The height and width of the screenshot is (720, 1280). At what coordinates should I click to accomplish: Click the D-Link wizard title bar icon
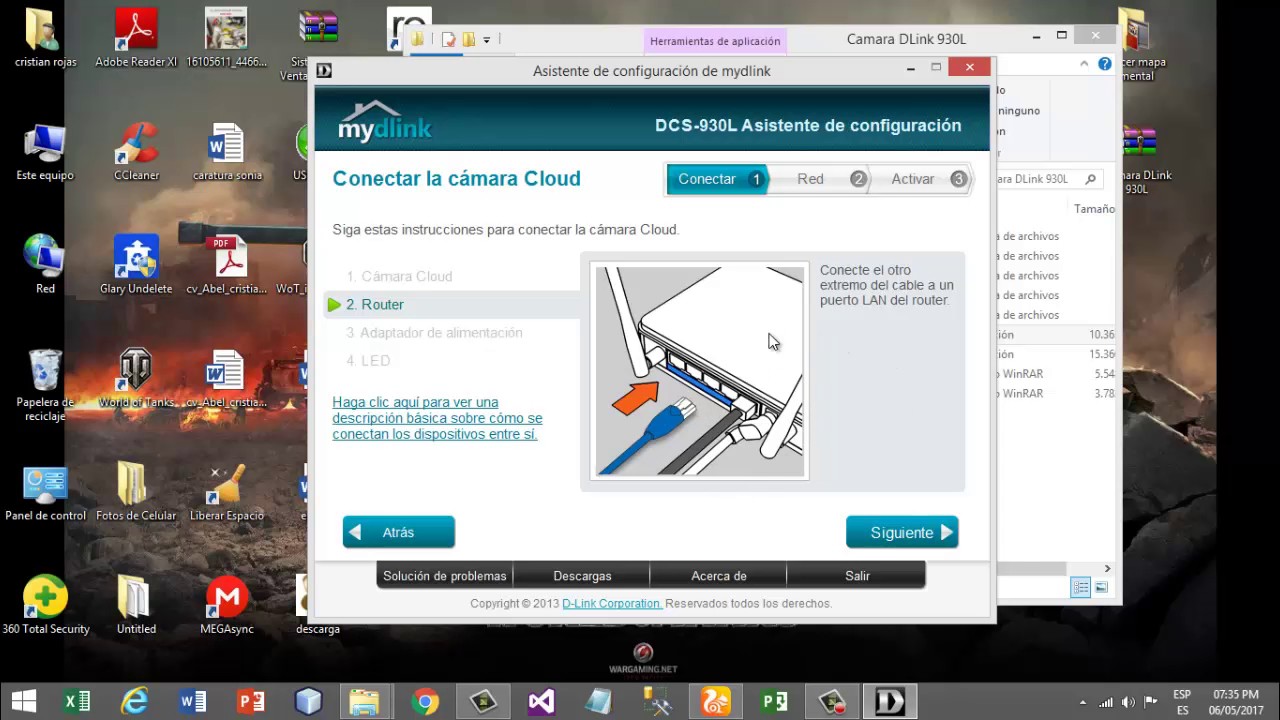click(324, 70)
